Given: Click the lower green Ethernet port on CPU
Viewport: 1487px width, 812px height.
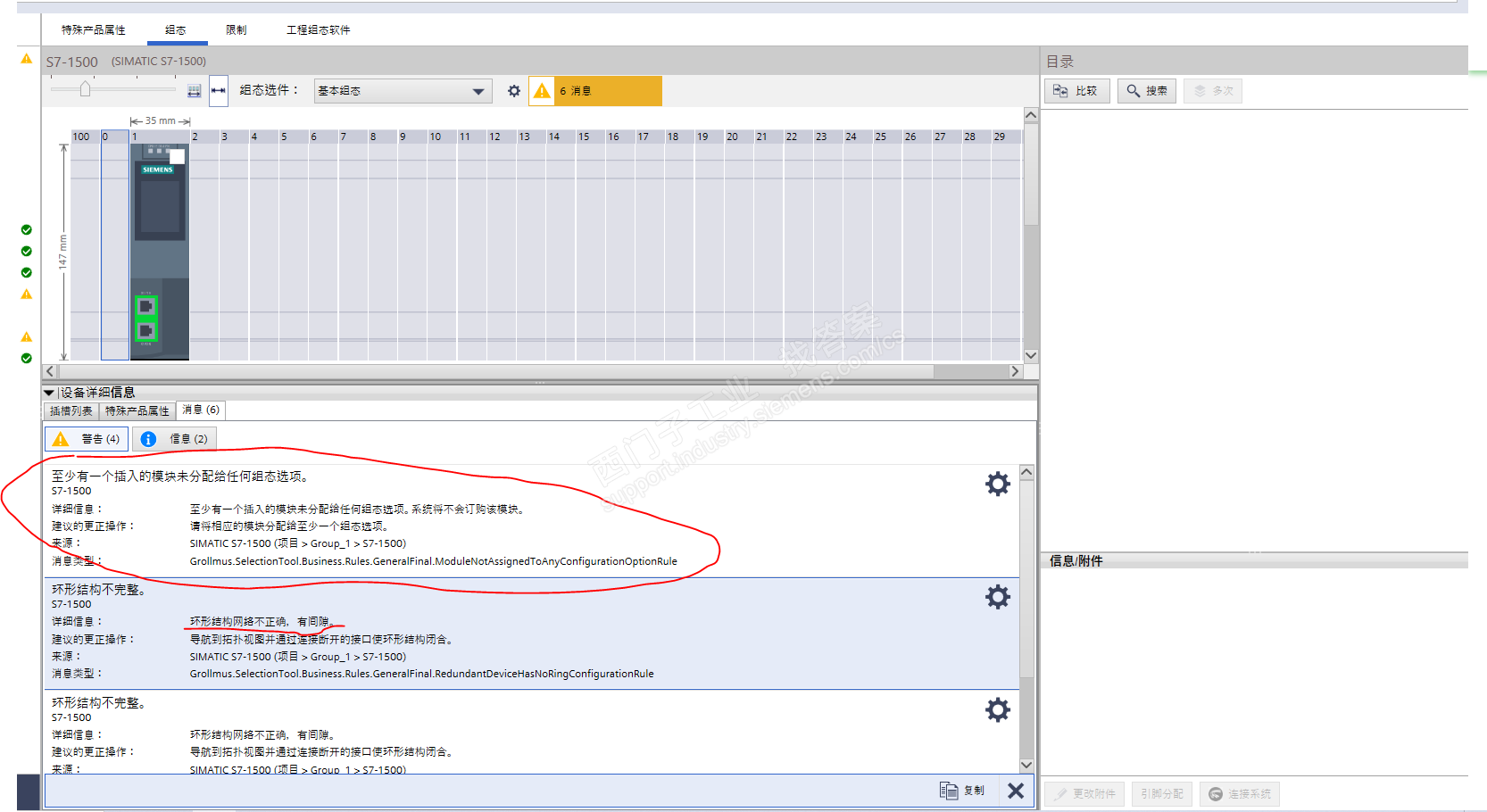Looking at the screenshot, I should click(x=146, y=331).
